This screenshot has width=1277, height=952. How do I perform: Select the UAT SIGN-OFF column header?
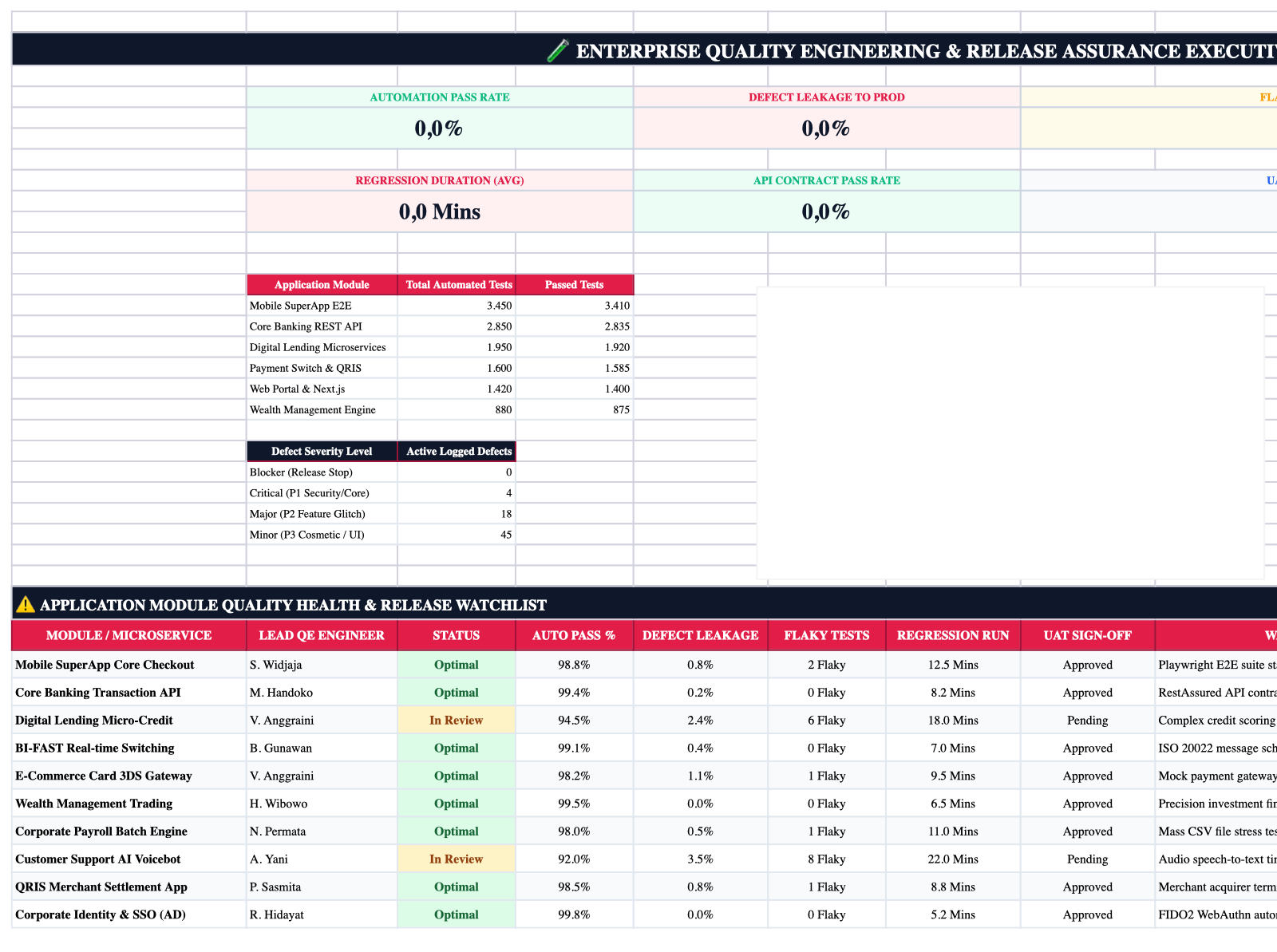pyautogui.click(x=1088, y=636)
